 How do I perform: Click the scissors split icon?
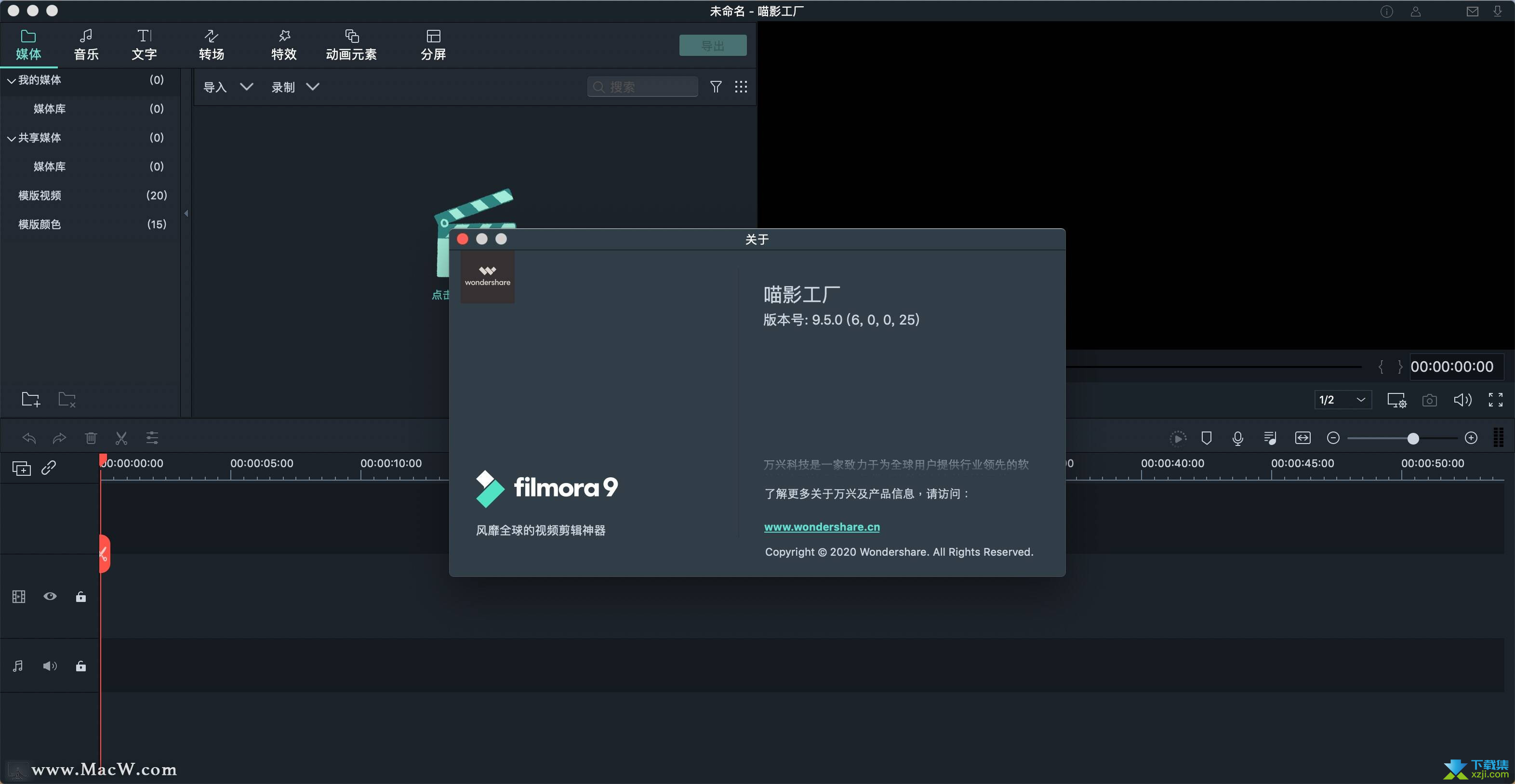coord(121,438)
